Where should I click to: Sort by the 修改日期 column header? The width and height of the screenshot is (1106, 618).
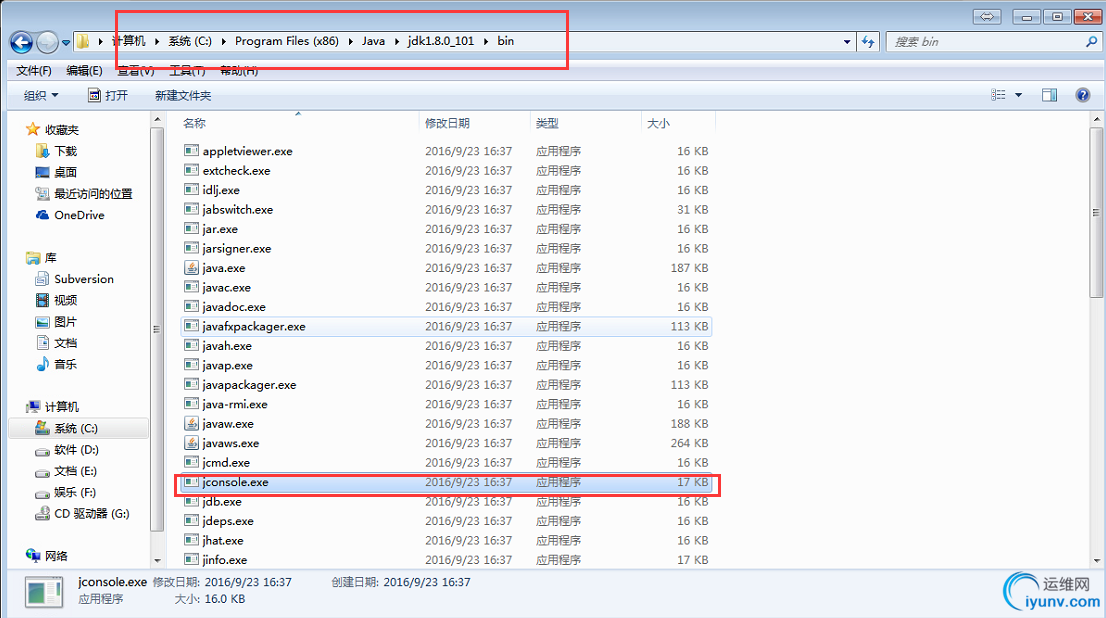(447, 123)
